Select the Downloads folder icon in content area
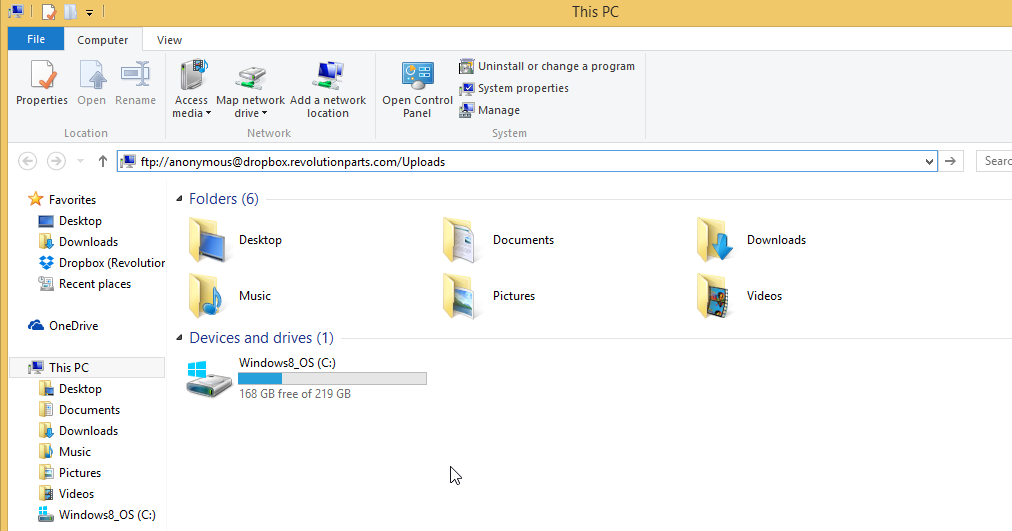Viewport: 1012px width, 531px height. (715, 240)
